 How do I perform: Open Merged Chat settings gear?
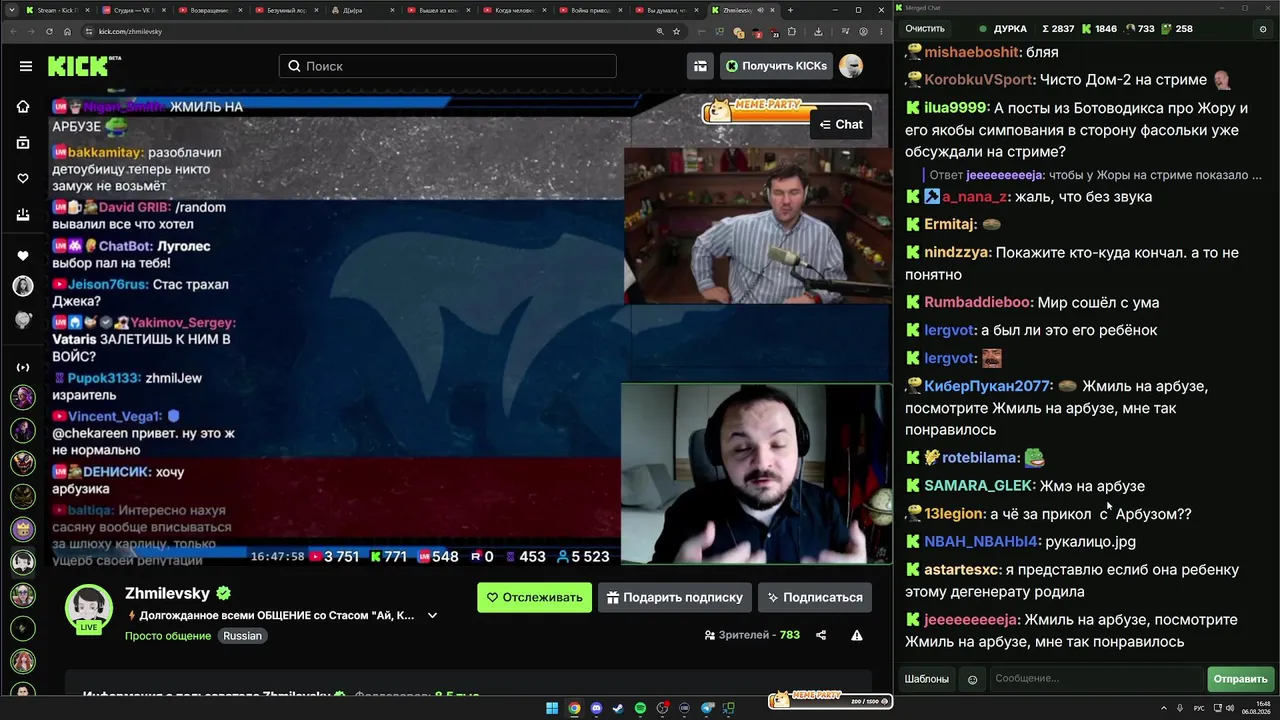pyautogui.click(x=1263, y=29)
